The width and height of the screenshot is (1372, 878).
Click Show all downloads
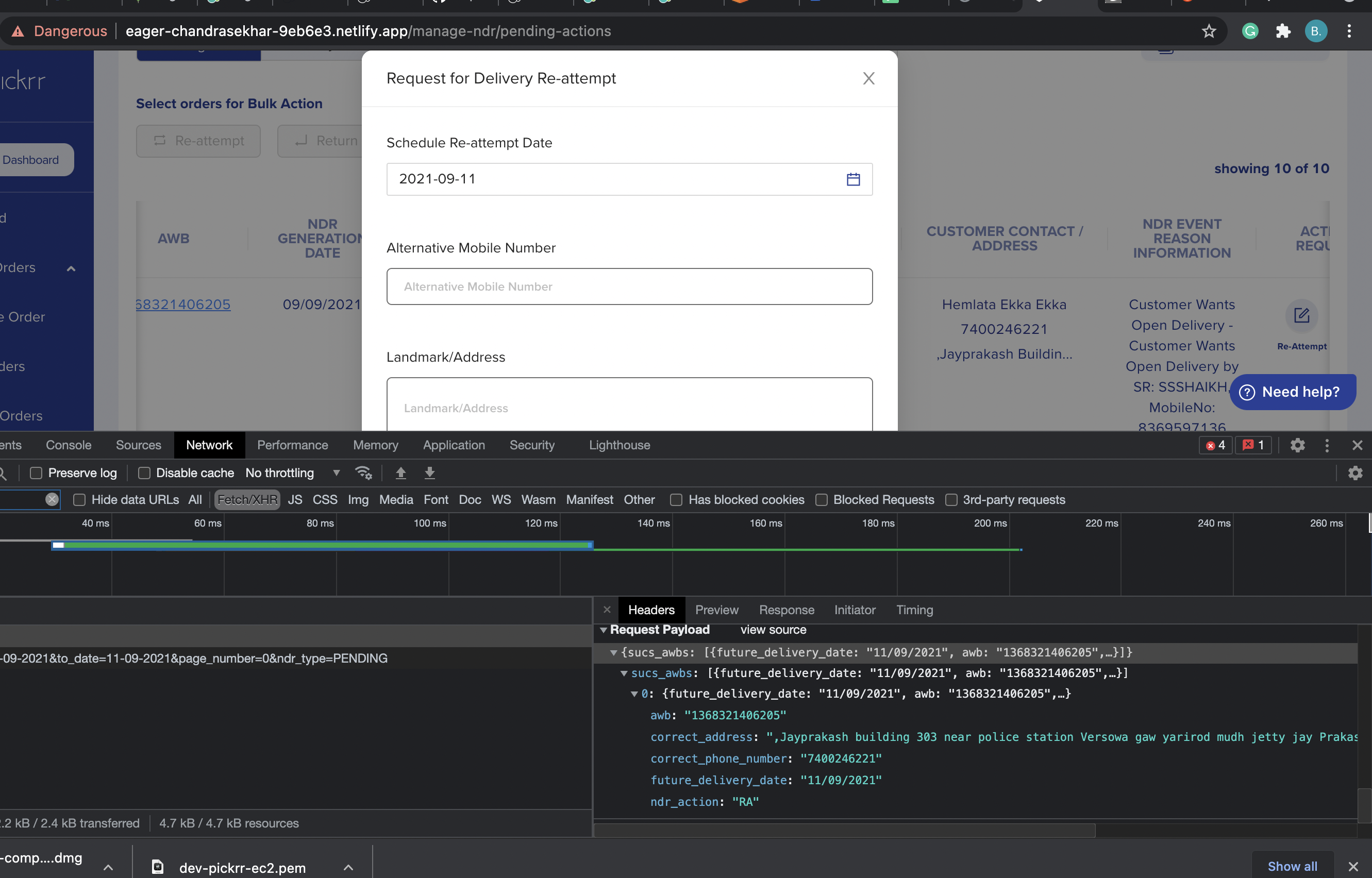click(x=1292, y=867)
